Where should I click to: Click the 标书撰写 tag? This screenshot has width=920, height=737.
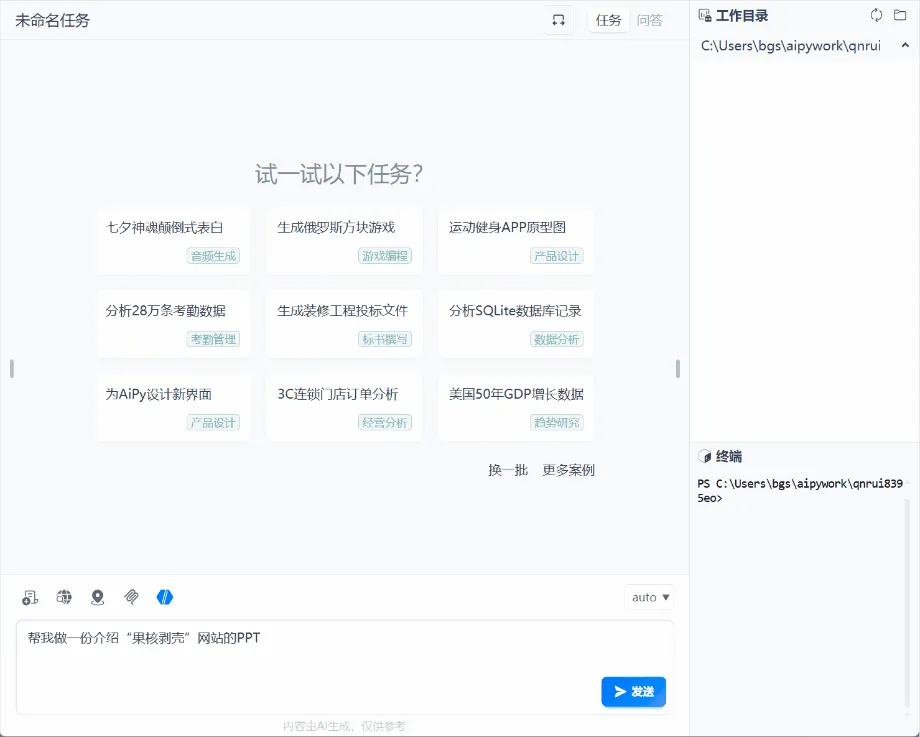point(385,339)
